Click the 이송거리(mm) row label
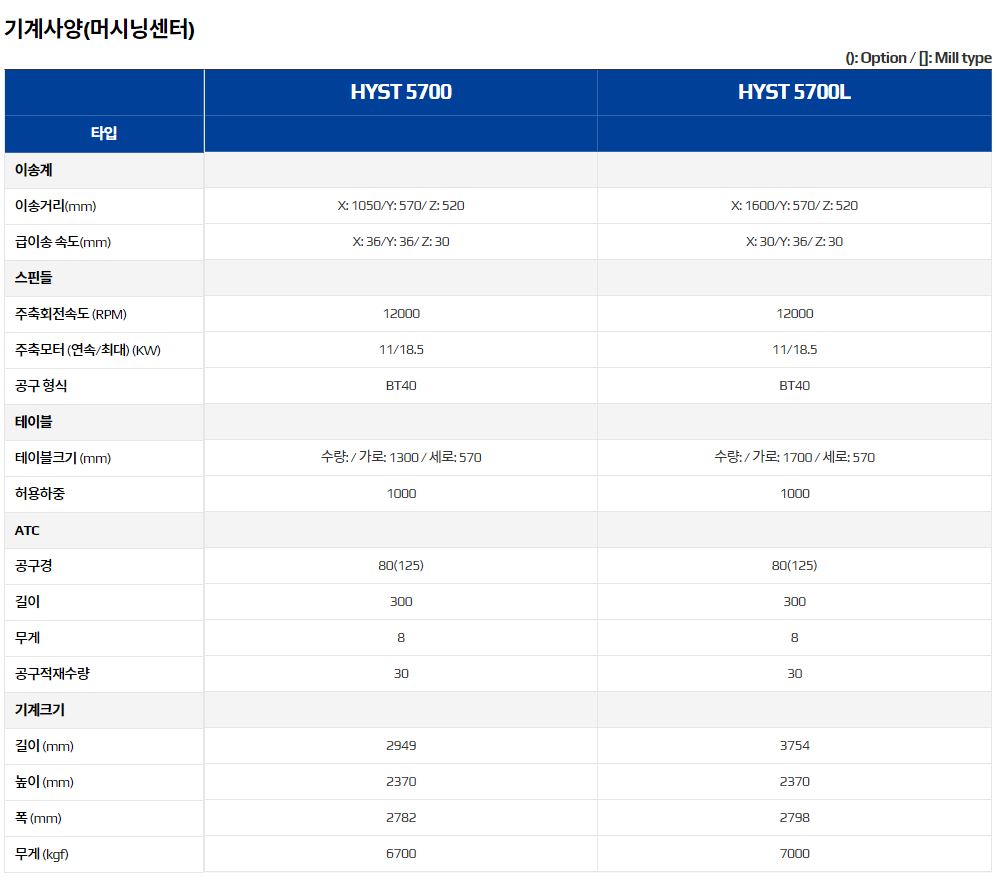The image size is (997, 892). coord(55,206)
